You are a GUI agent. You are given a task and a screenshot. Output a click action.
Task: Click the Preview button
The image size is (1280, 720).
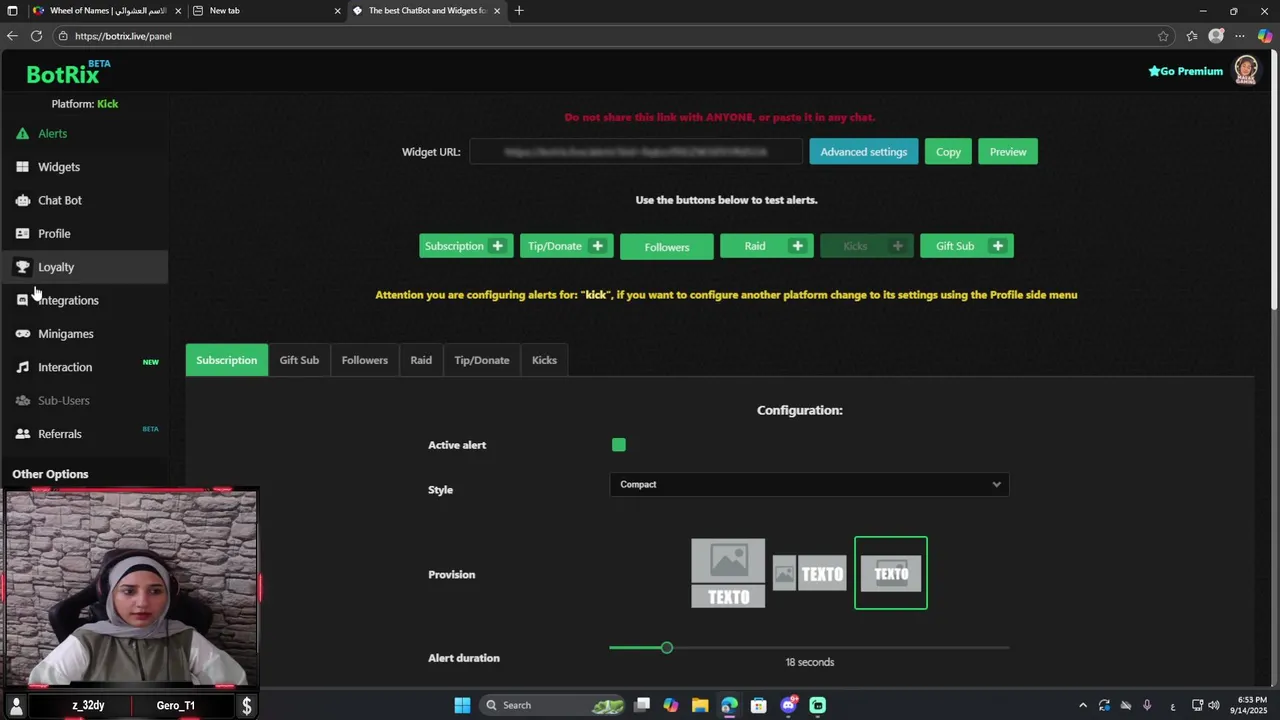click(x=1008, y=152)
